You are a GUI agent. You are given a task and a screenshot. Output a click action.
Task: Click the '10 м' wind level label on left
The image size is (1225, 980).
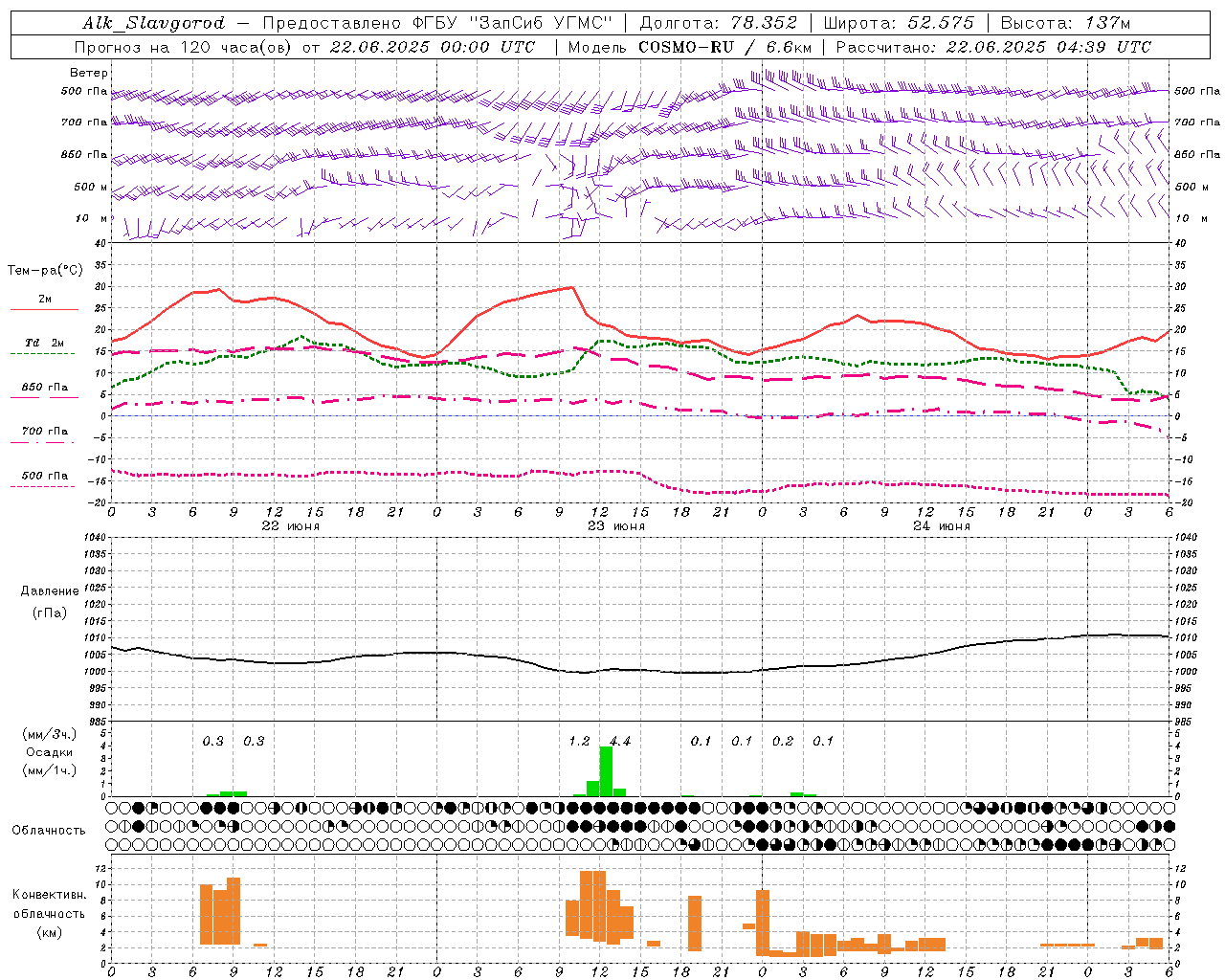pos(92,218)
